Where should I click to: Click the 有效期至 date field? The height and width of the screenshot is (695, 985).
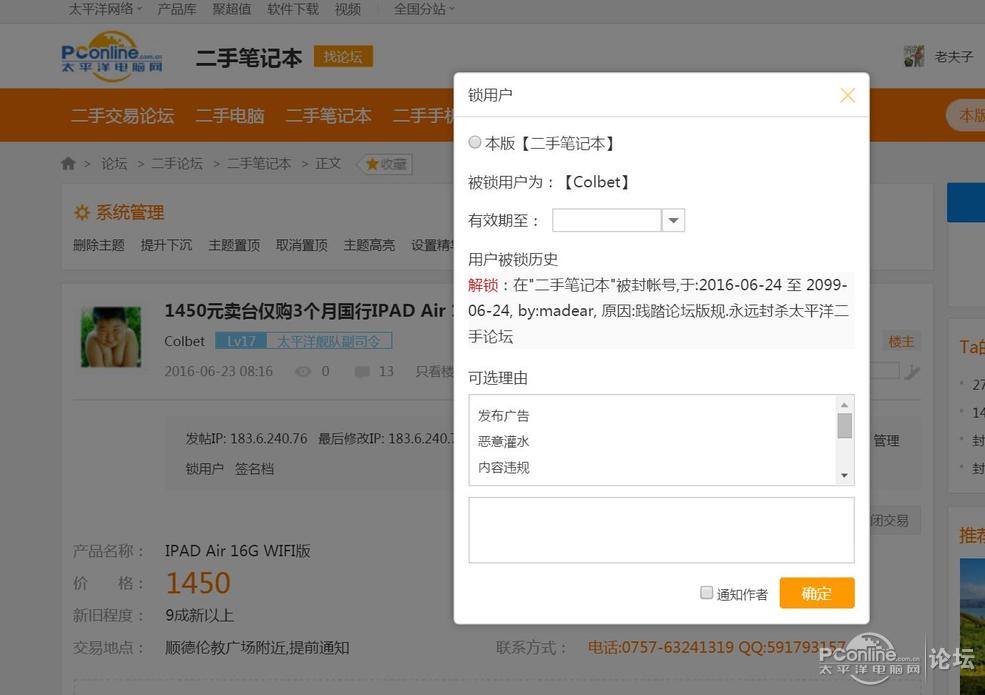coord(606,221)
